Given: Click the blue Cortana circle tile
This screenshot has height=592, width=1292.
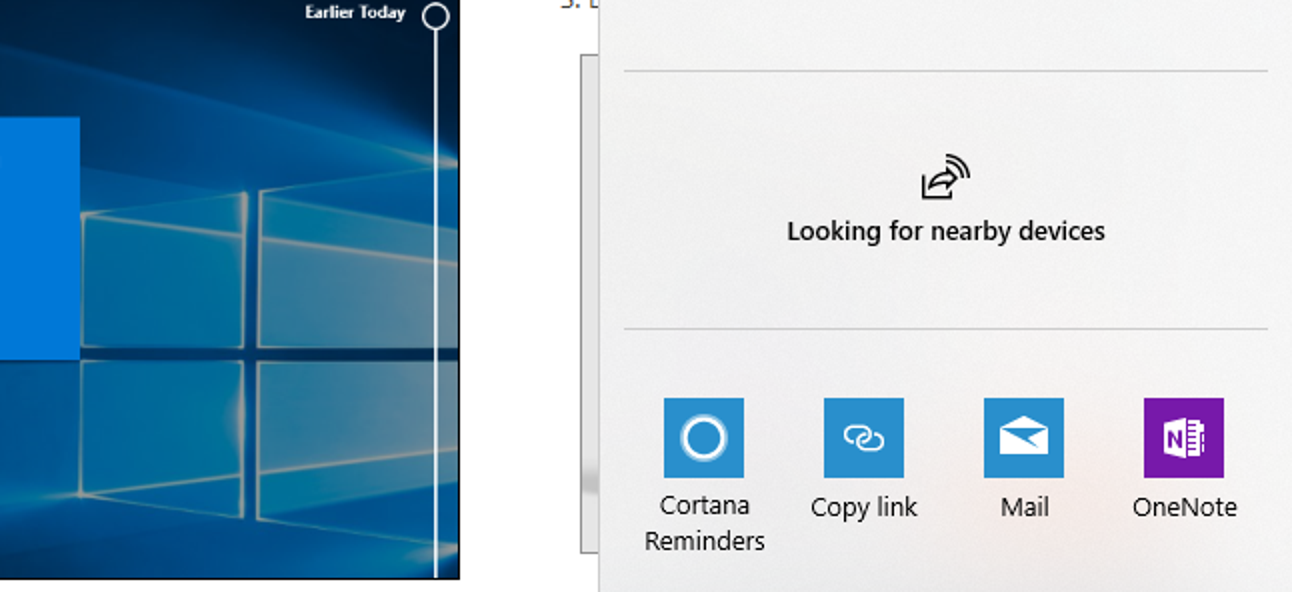Looking at the screenshot, I should point(703,437).
